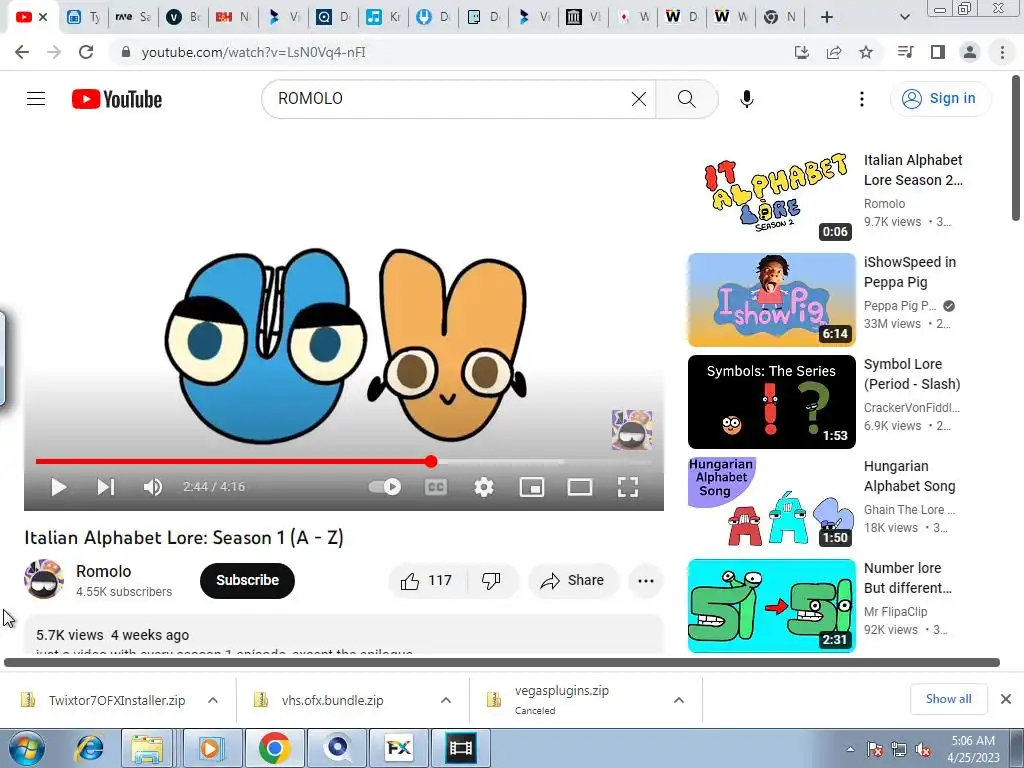This screenshot has width=1024, height=768.
Task: Skip to the next video
Action: (x=106, y=487)
